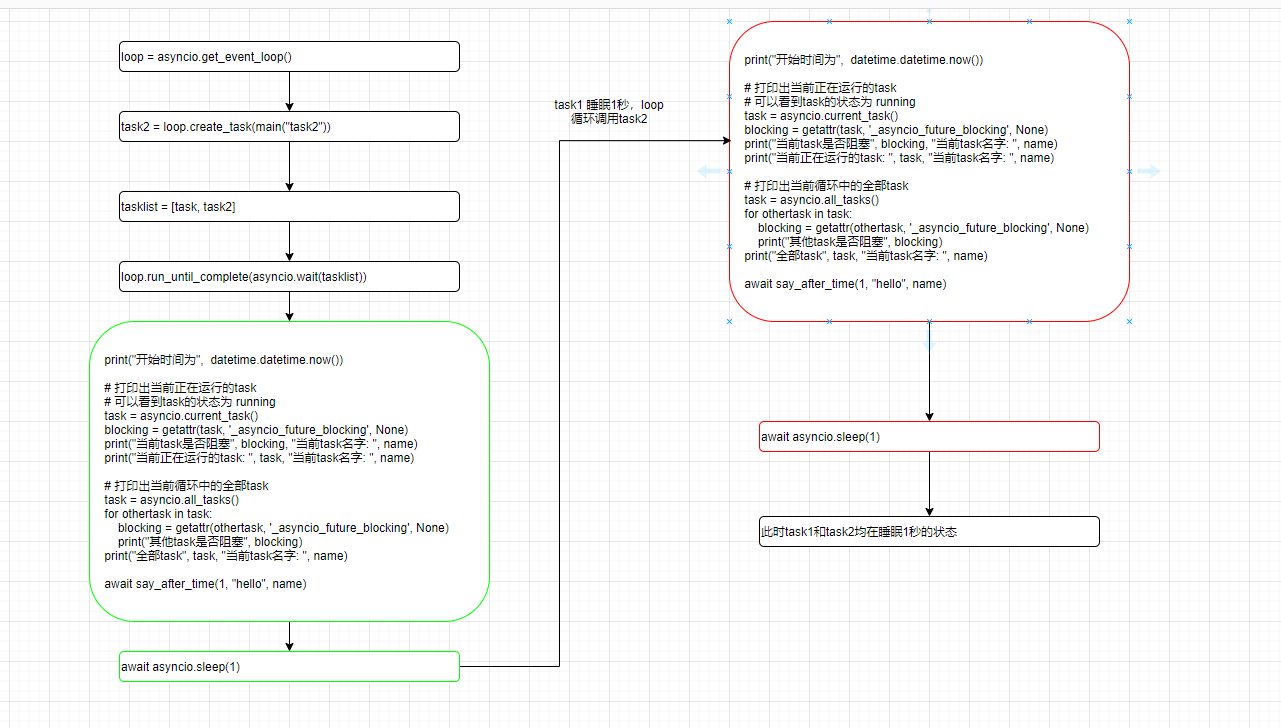Image resolution: width=1281 pixels, height=728 pixels.
Task: Select the tasklist = [task, task2] box
Action: (x=289, y=206)
